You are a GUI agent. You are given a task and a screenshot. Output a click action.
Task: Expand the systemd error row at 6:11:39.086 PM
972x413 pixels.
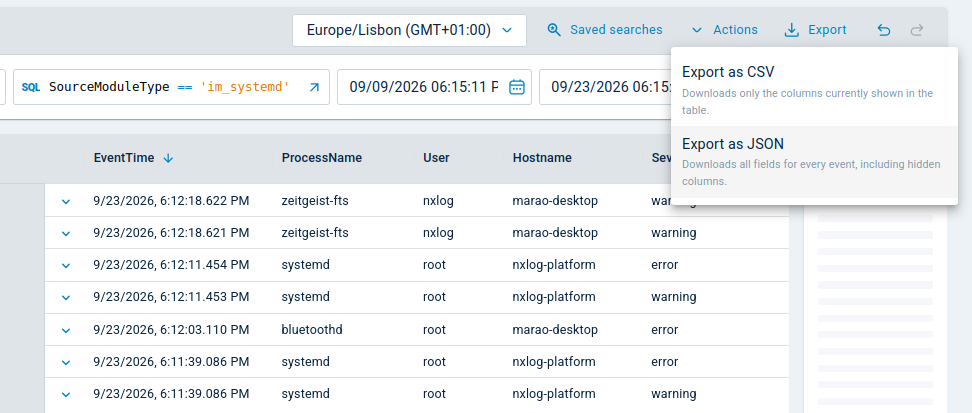point(66,362)
